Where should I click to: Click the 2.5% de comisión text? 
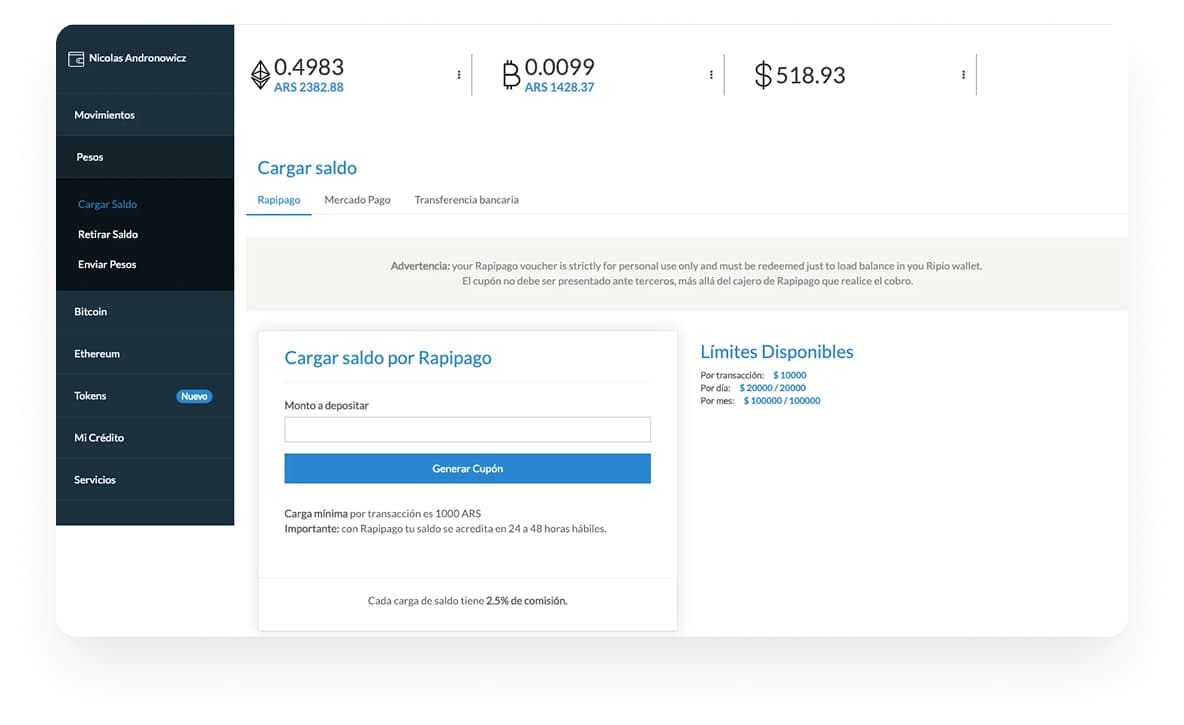pos(527,601)
